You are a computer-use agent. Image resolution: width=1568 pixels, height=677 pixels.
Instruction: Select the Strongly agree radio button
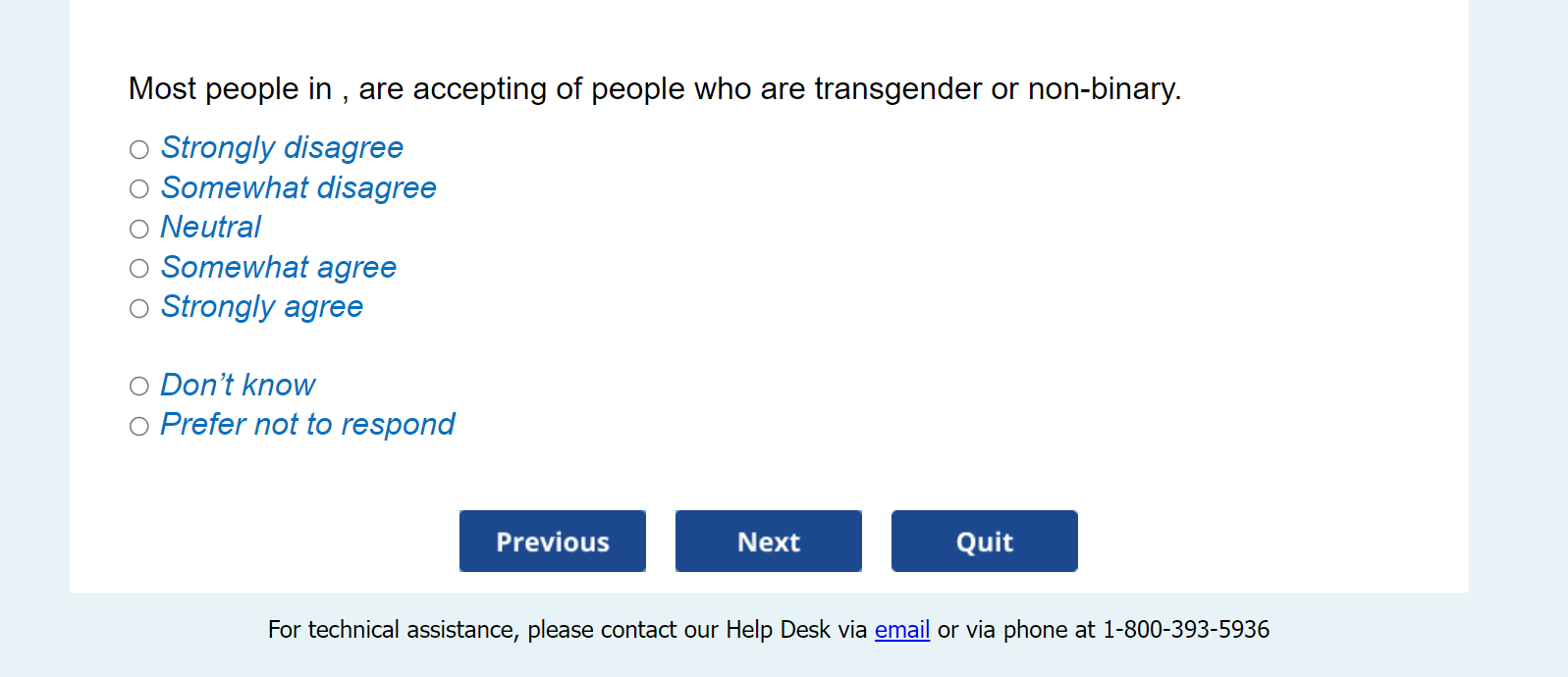click(x=139, y=308)
